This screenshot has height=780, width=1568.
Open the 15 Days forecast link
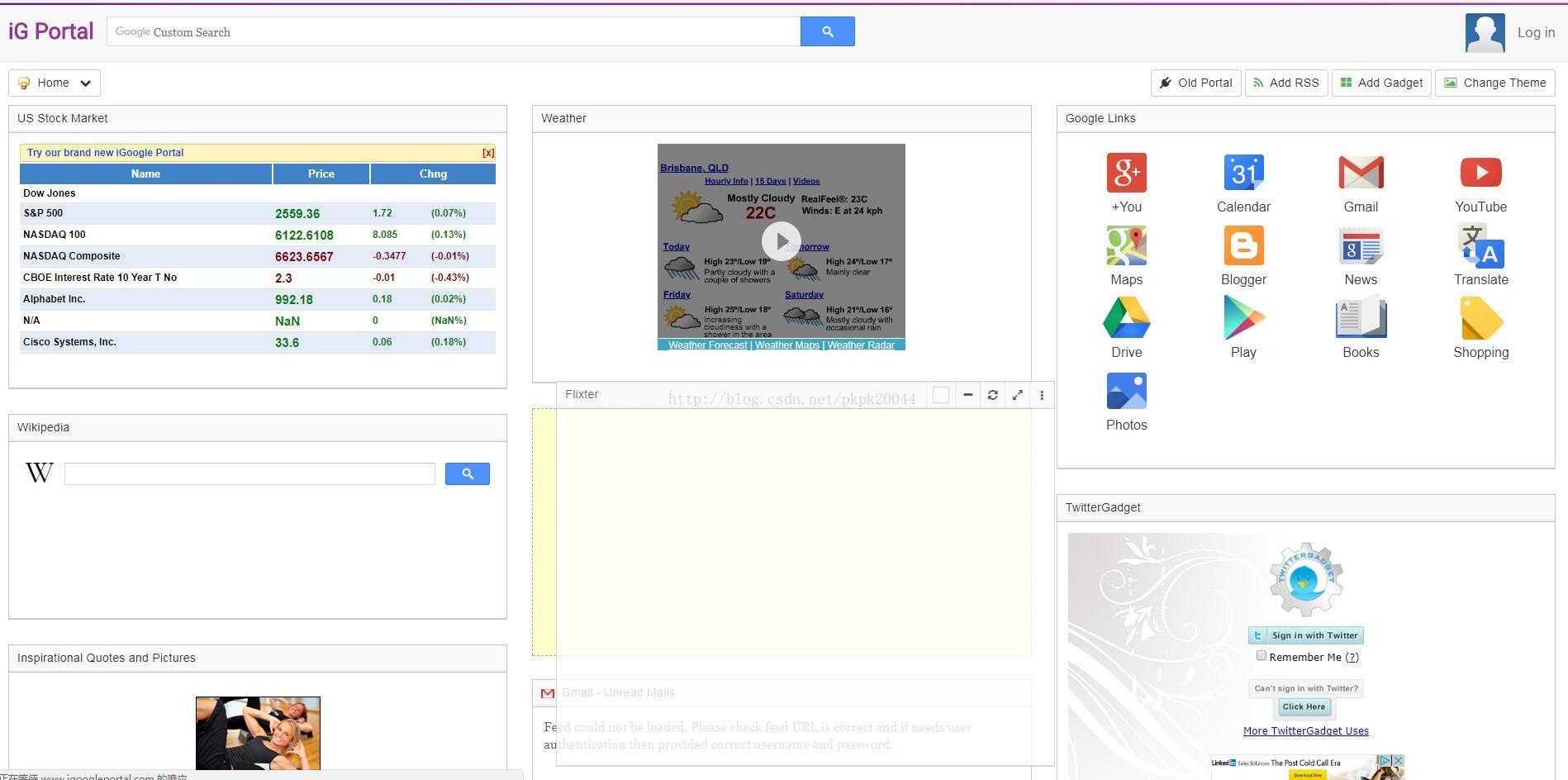coord(770,181)
